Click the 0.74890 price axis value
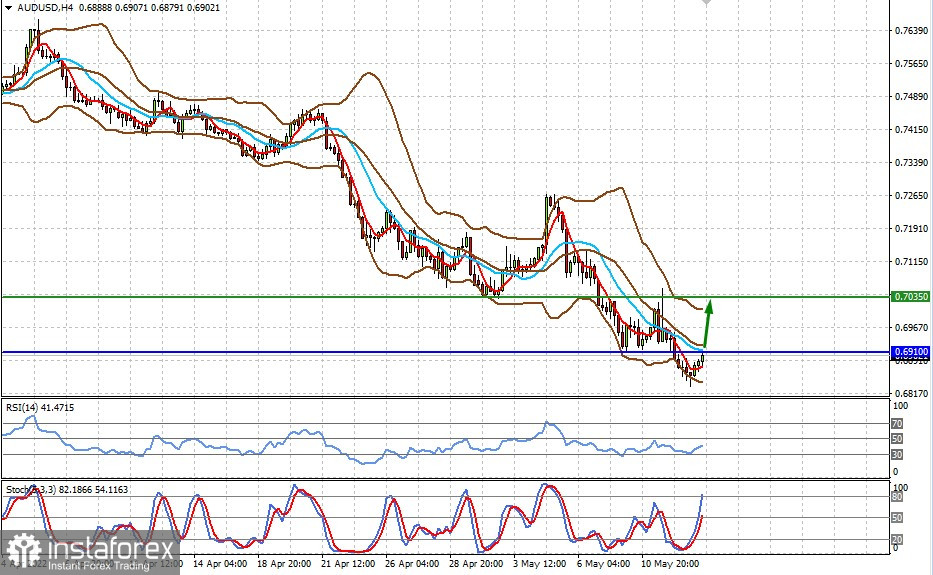Screen dimensions: 933x575 911,96
